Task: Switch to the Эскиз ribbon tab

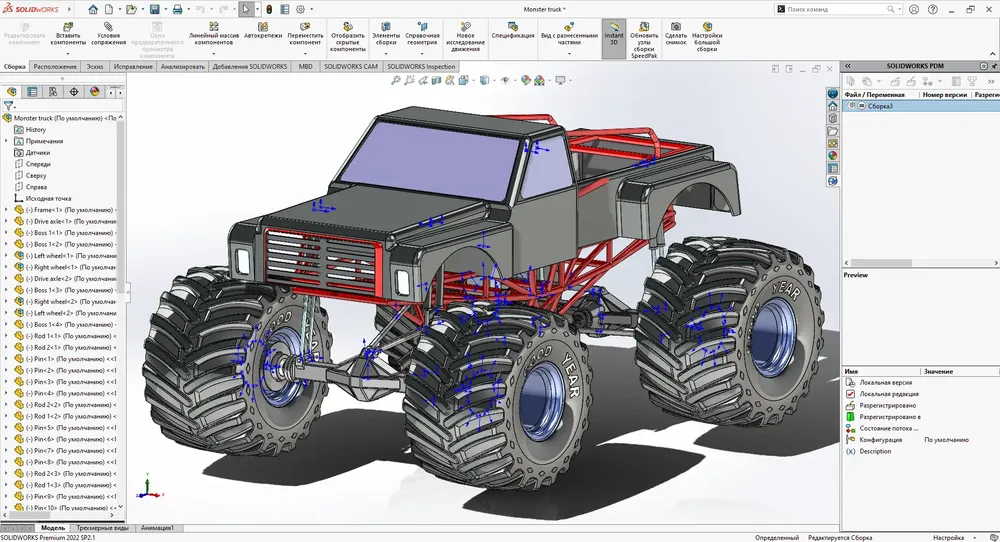Action: (x=94, y=66)
